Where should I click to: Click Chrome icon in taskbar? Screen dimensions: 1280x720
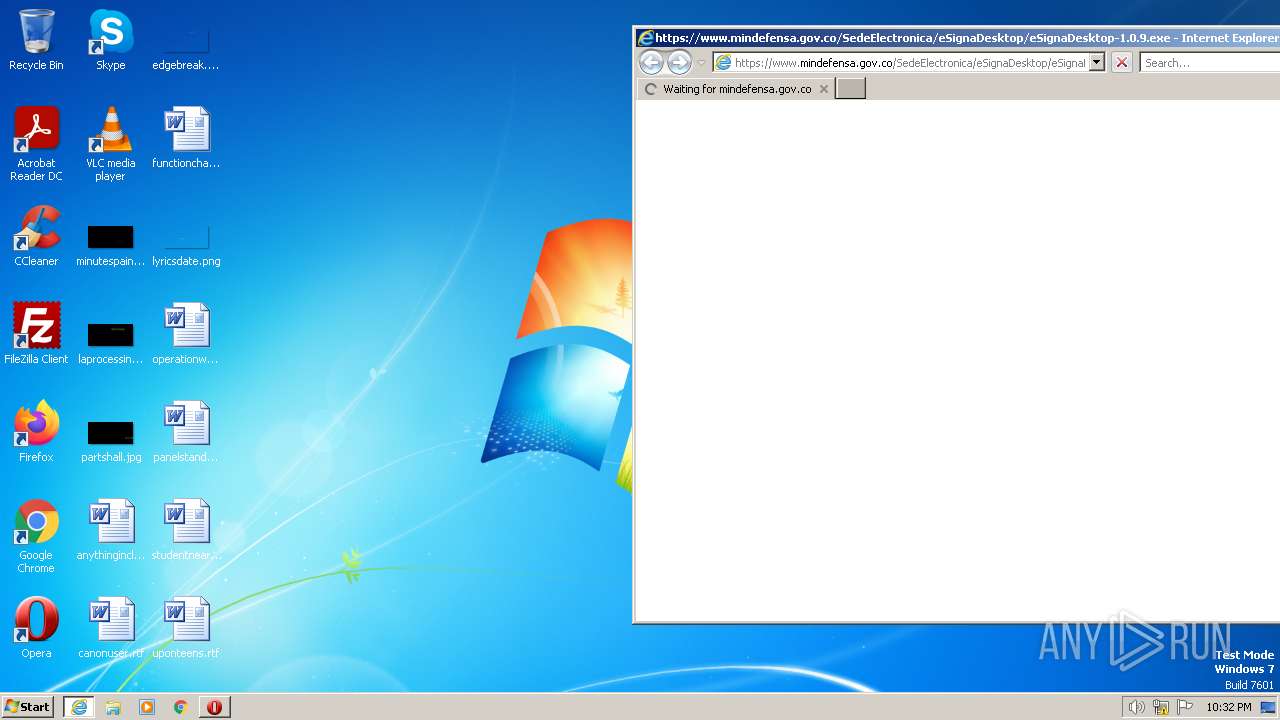pyautogui.click(x=181, y=707)
